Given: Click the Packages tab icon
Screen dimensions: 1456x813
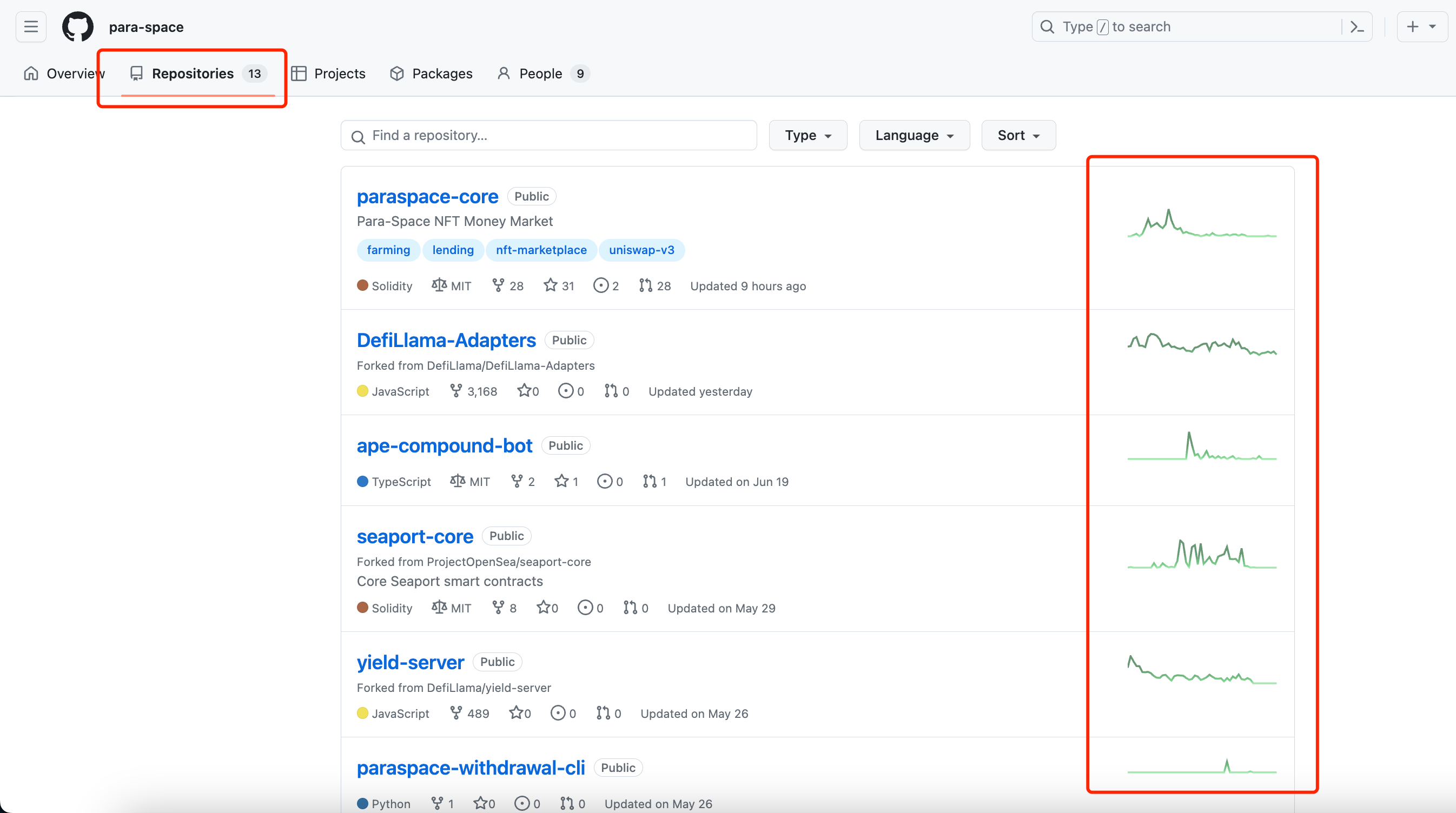Looking at the screenshot, I should coord(398,72).
